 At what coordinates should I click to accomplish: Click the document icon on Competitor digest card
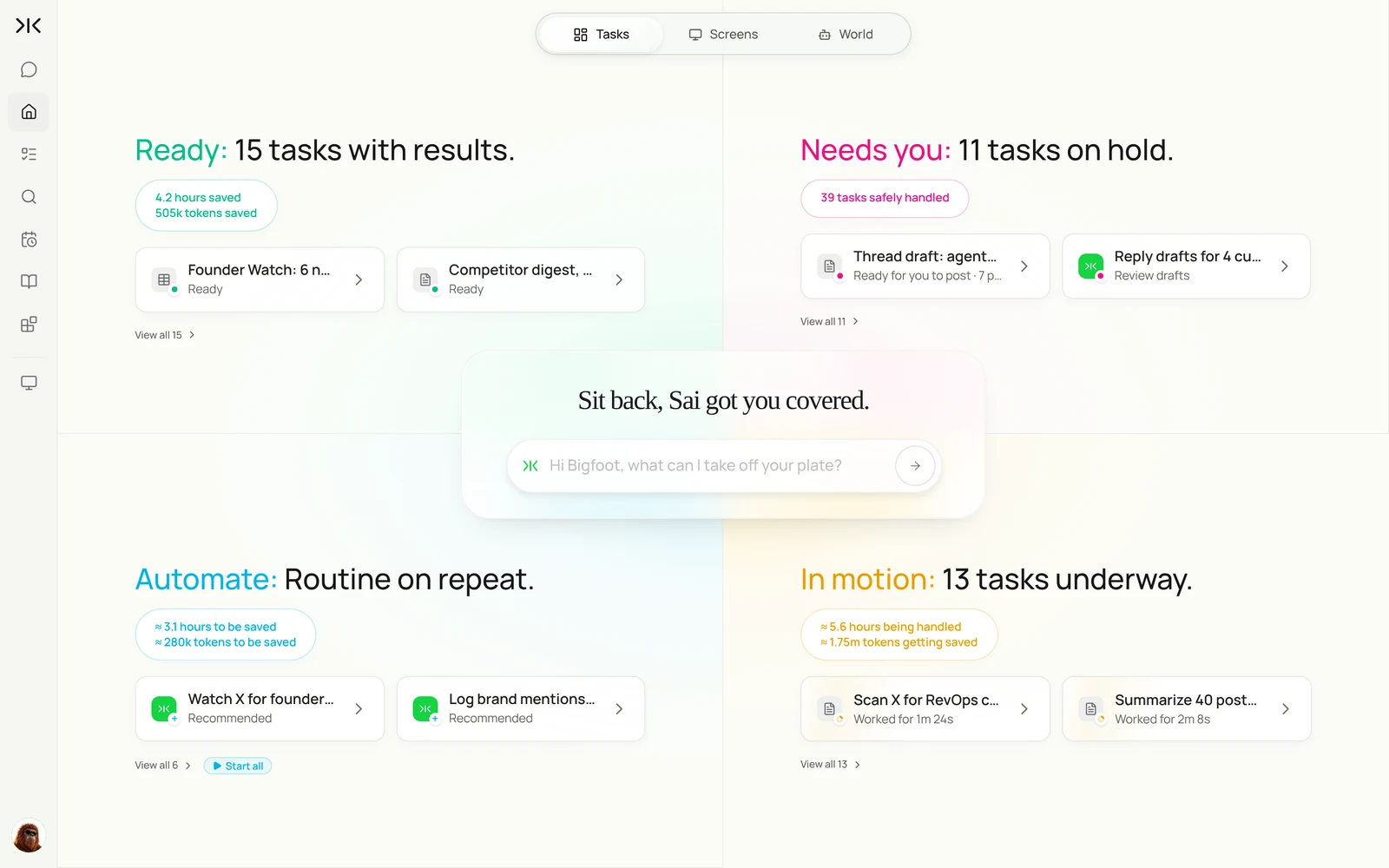425,279
